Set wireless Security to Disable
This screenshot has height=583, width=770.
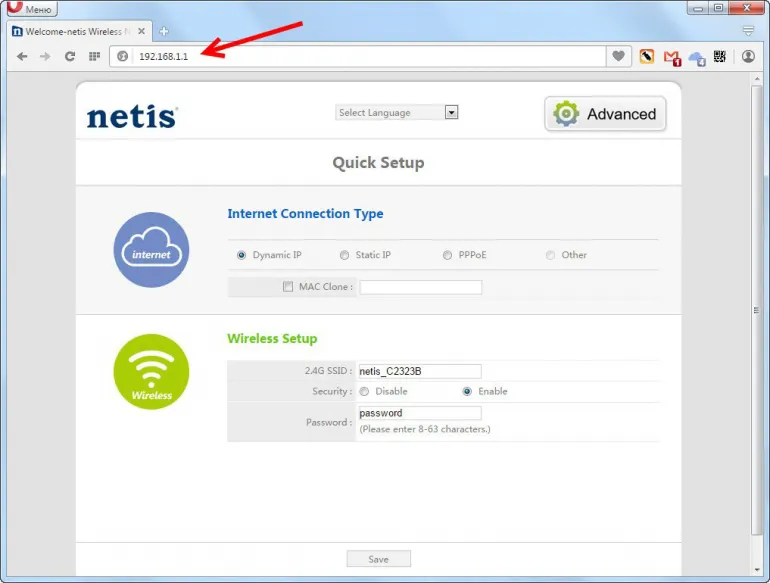364,391
